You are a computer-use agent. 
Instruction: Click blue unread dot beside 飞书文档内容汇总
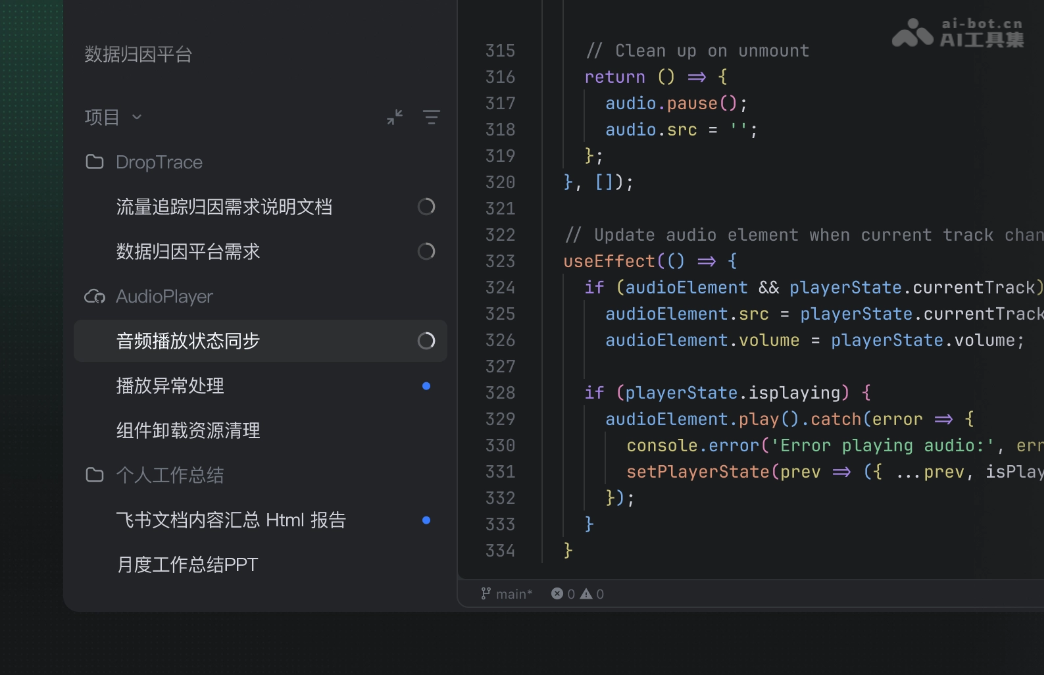(x=426, y=520)
